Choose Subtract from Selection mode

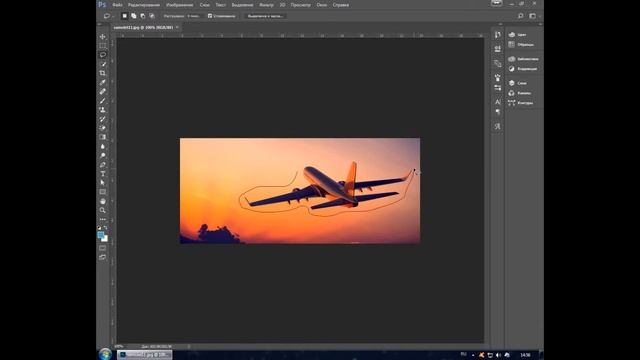[143, 16]
